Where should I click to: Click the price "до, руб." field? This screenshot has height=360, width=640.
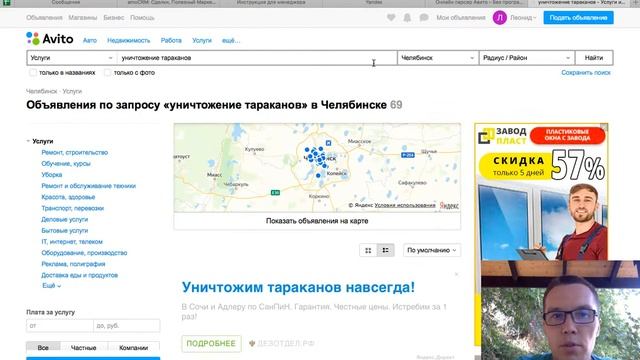coord(127,326)
